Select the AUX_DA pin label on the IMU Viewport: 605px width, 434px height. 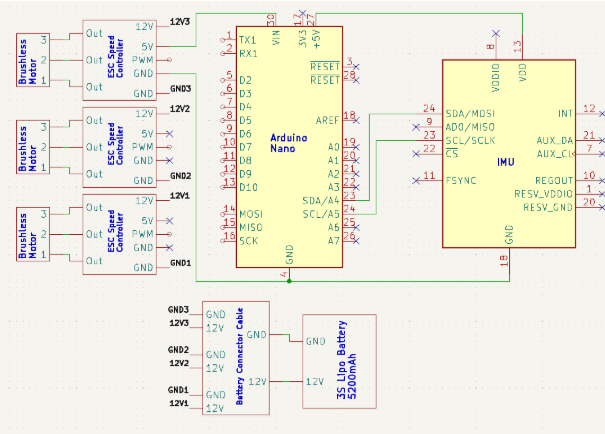pos(554,140)
